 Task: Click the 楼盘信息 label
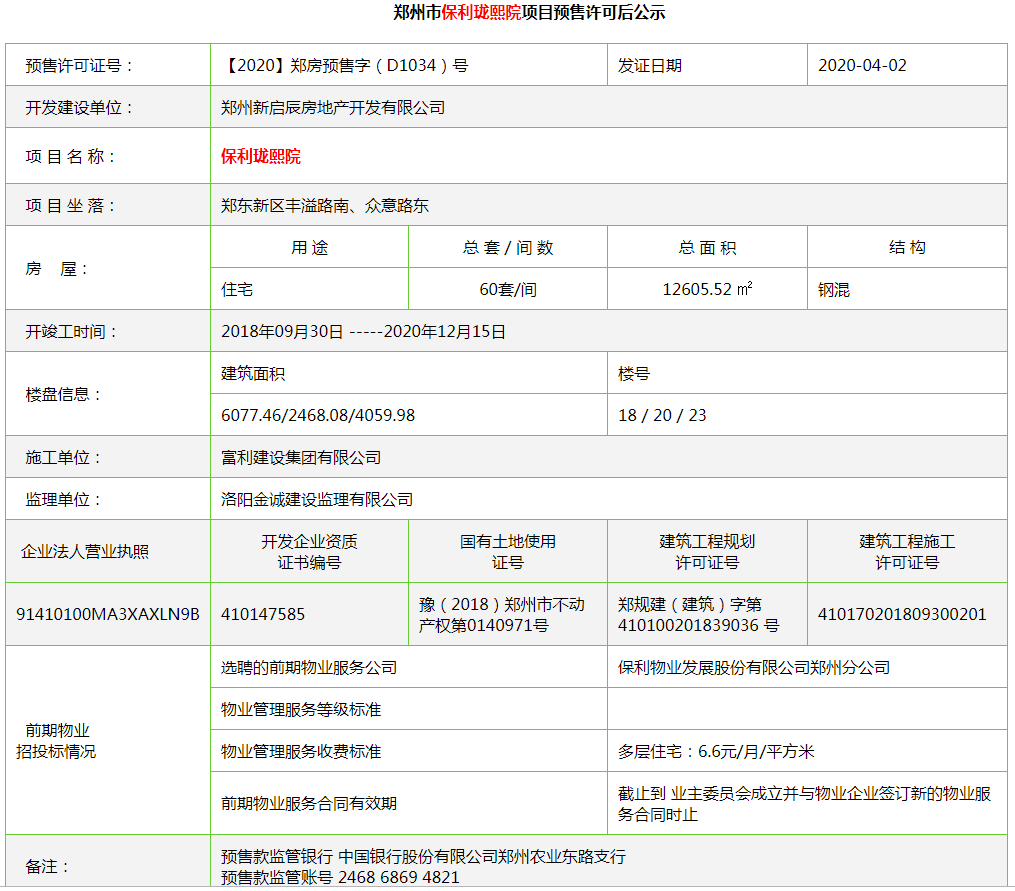(x=63, y=394)
